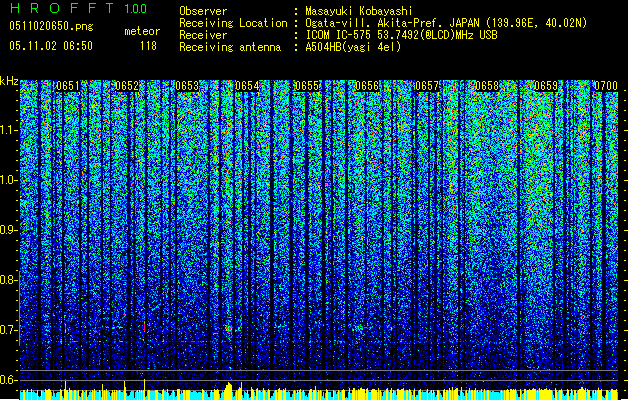Click the Ogata-vill. Akita-Pref. JAPAN location text
This screenshot has height=400, width=629.
click(446, 23)
